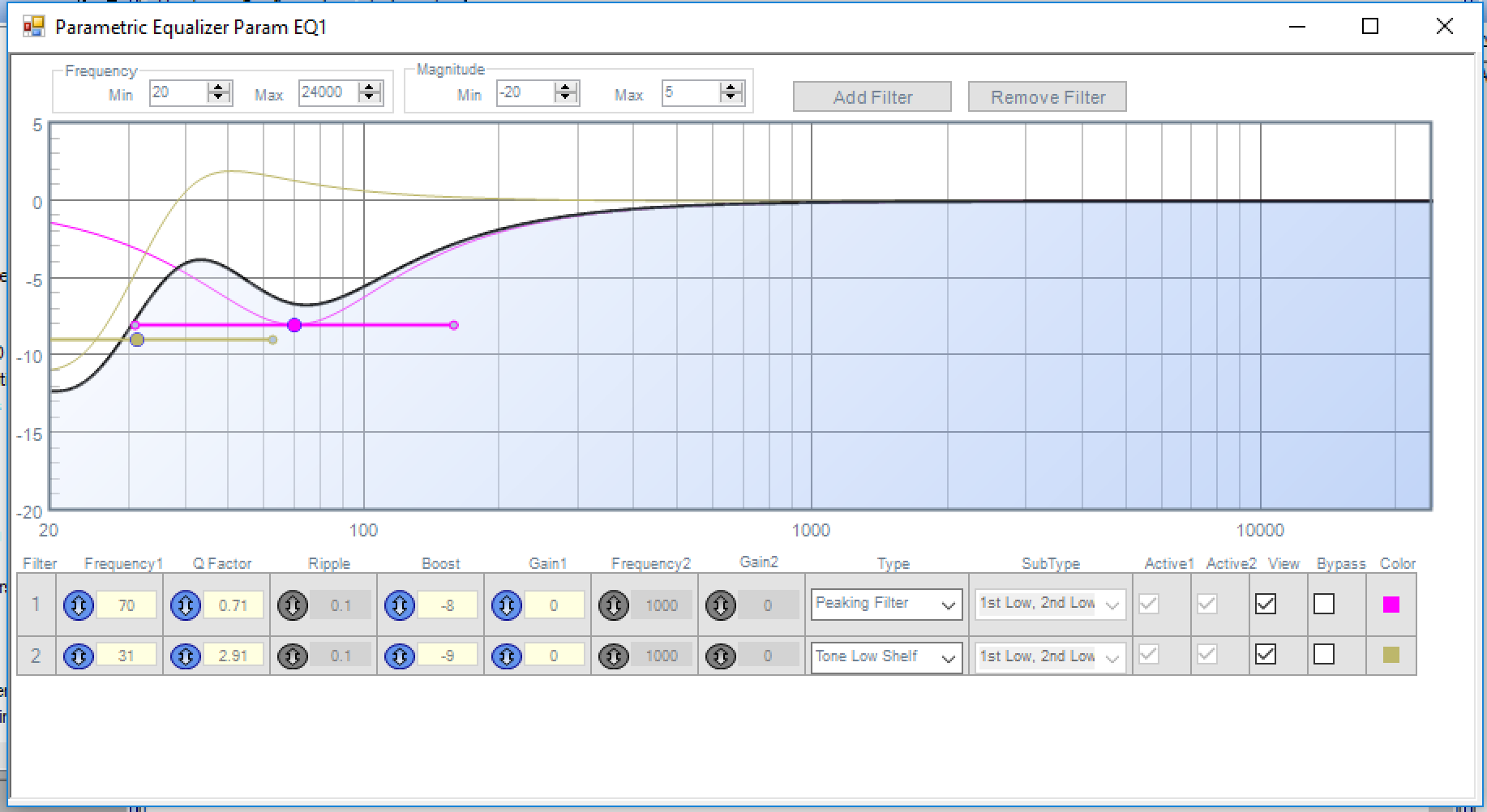This screenshot has height=812, width=1487.
Task: Click Active2 checkbox for filter 1
Action: (1207, 604)
